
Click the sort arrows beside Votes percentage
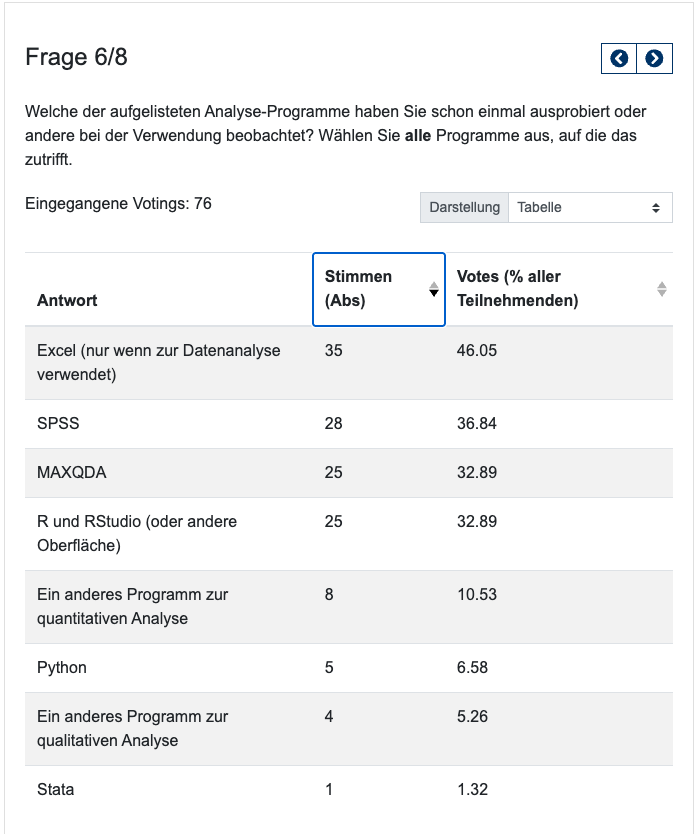coord(661,289)
